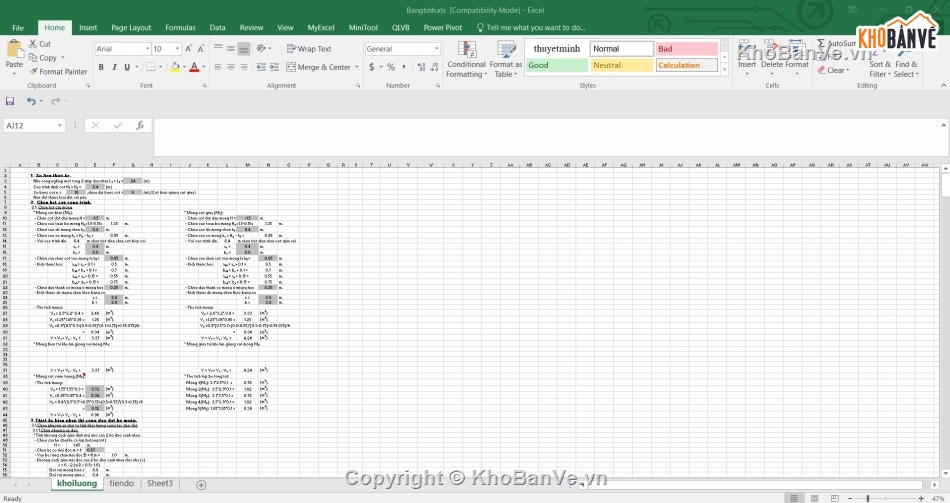The image size is (950, 503).
Task: Add a new sheet with plus button
Action: coord(201,484)
